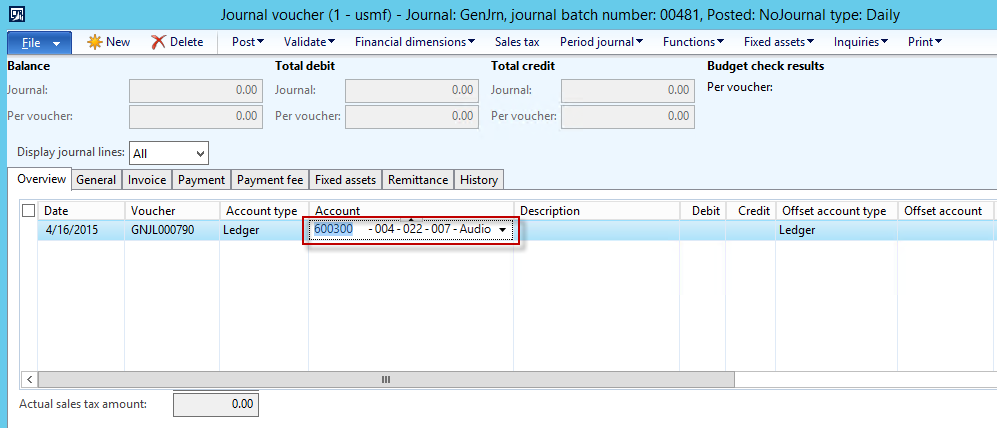Click the Balance Per voucher value field
Screen dimensions: 997x428
click(x=196, y=117)
